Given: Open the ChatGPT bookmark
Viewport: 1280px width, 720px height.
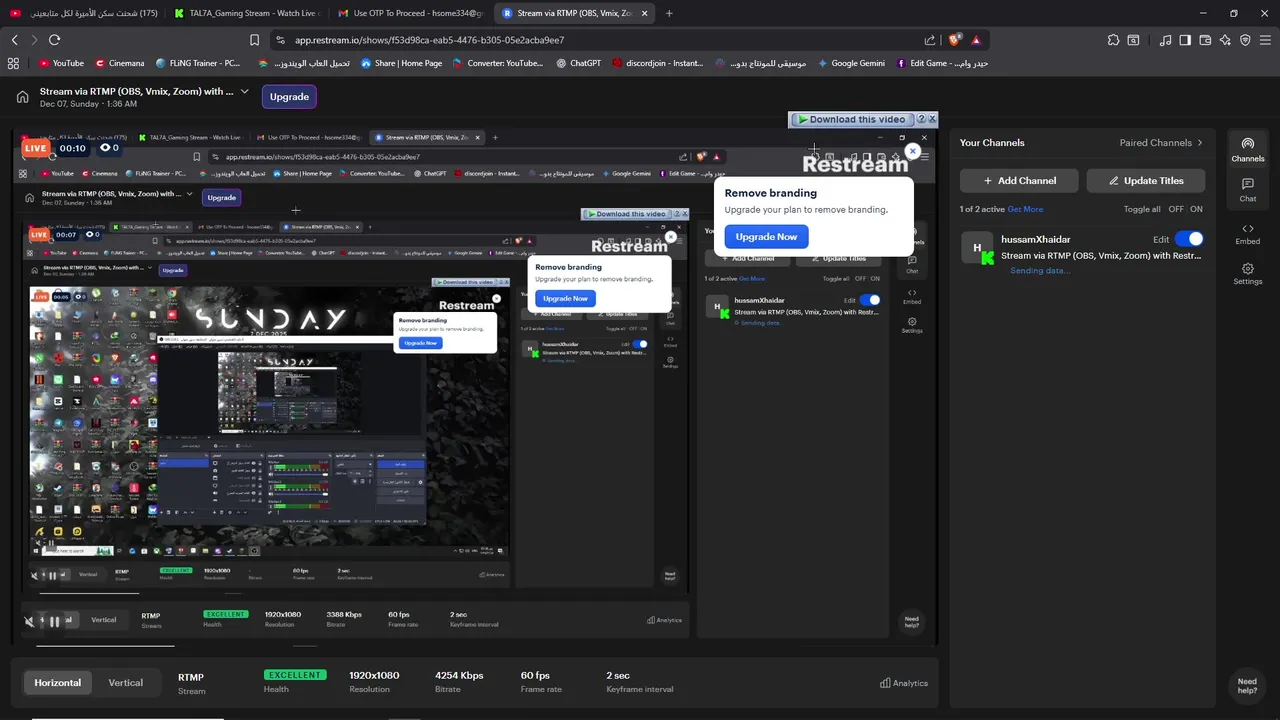Looking at the screenshot, I should coord(578,63).
